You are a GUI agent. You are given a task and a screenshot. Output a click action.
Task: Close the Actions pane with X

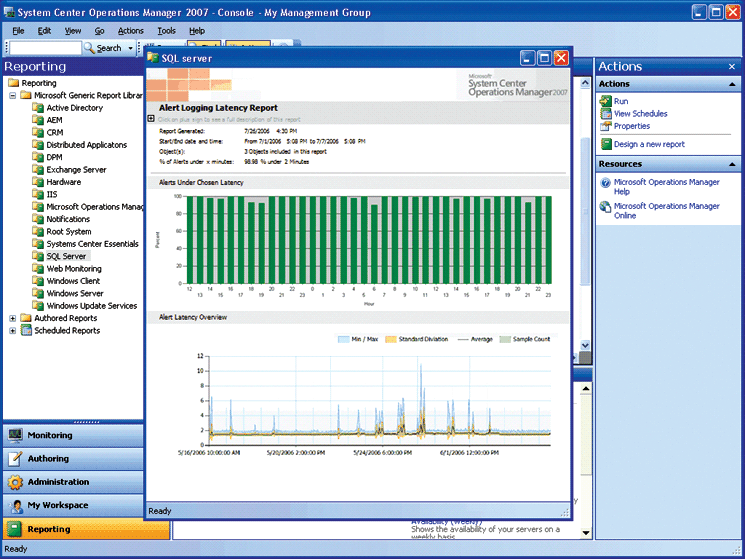point(732,66)
